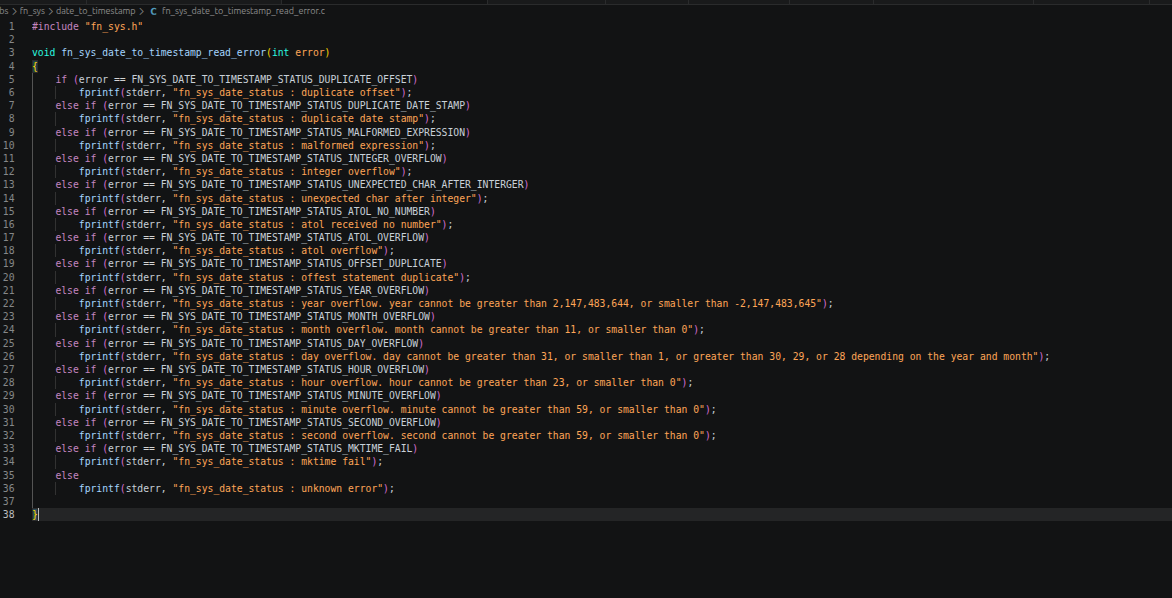Click the 'integer overflow' string on line 12
Image resolution: width=1172 pixels, height=598 pixels.
(289, 171)
